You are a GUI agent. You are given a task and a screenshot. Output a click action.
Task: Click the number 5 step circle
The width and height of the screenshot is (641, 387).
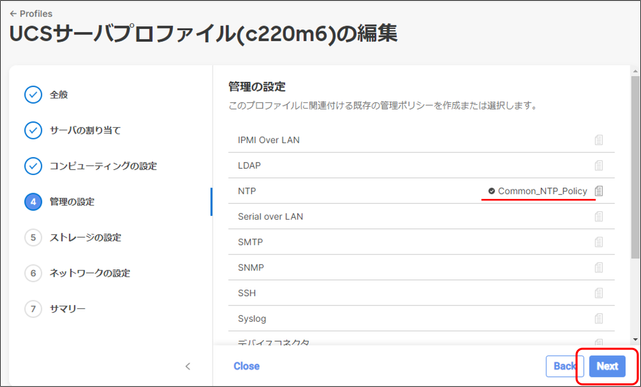click(33, 237)
